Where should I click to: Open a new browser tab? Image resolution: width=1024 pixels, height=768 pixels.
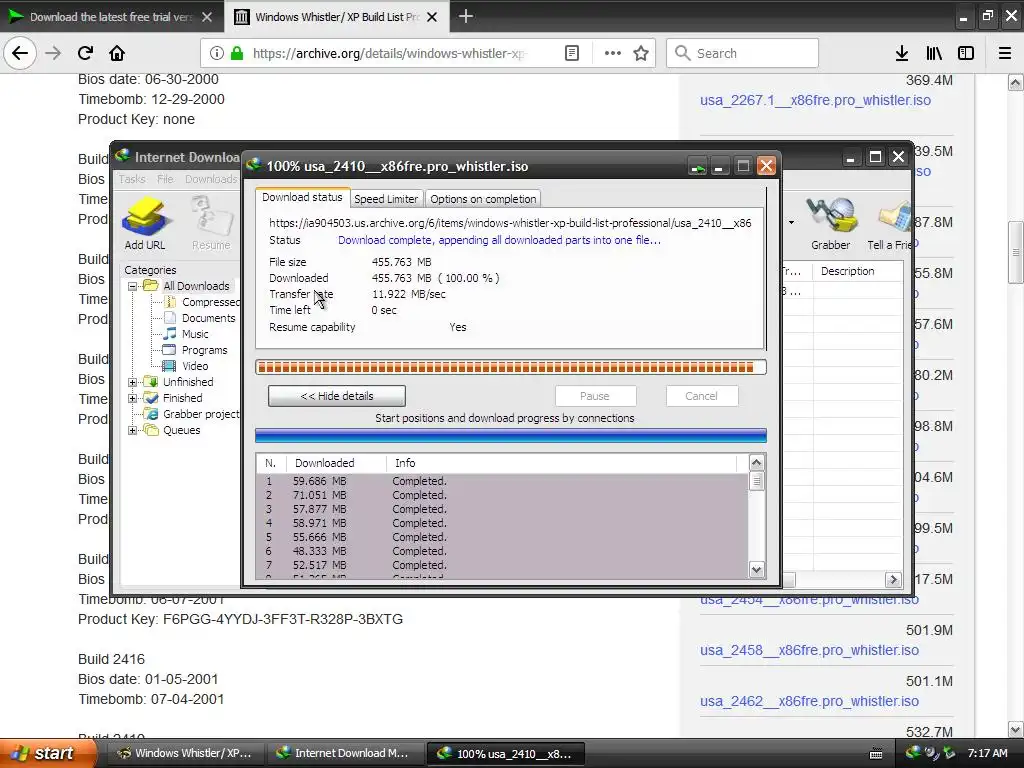pos(466,16)
